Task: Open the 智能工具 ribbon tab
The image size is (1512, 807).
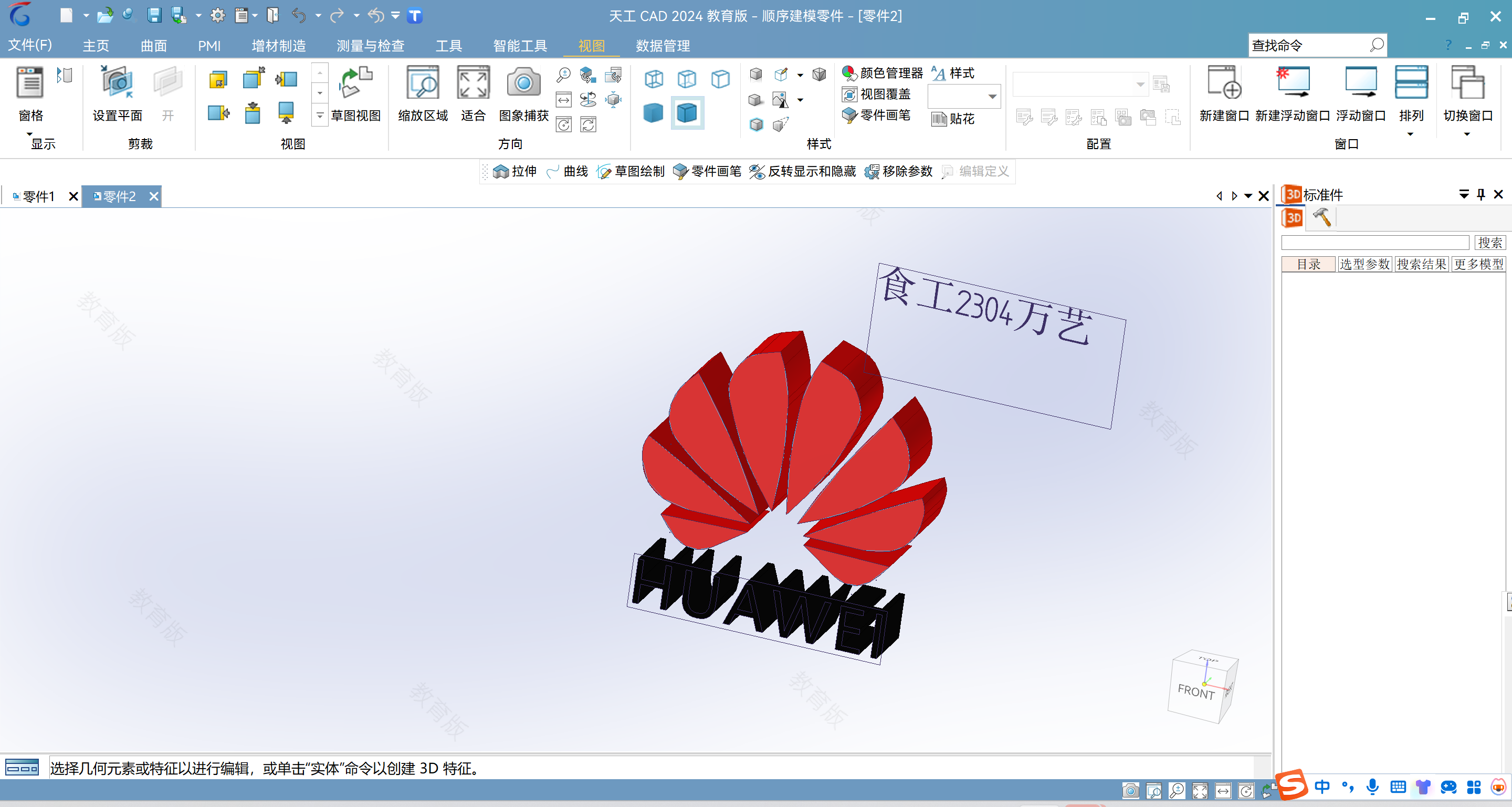Action: 520,45
